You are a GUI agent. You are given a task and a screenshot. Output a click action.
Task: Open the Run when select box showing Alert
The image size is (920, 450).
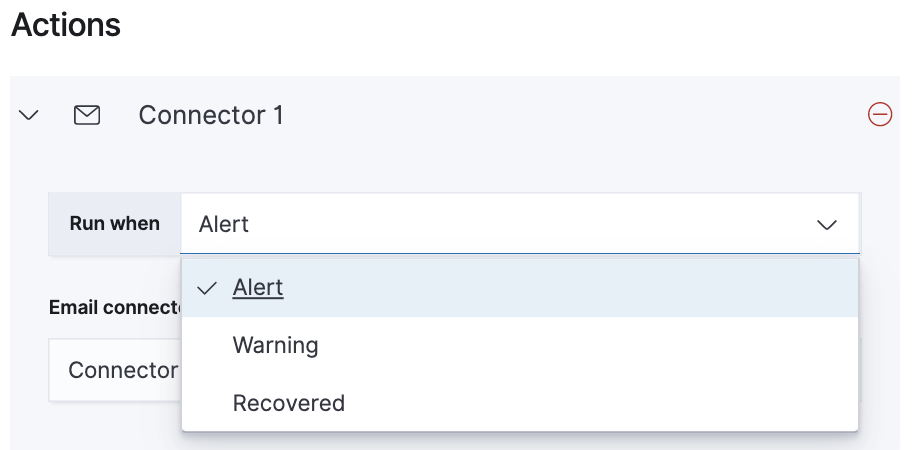[500, 224]
